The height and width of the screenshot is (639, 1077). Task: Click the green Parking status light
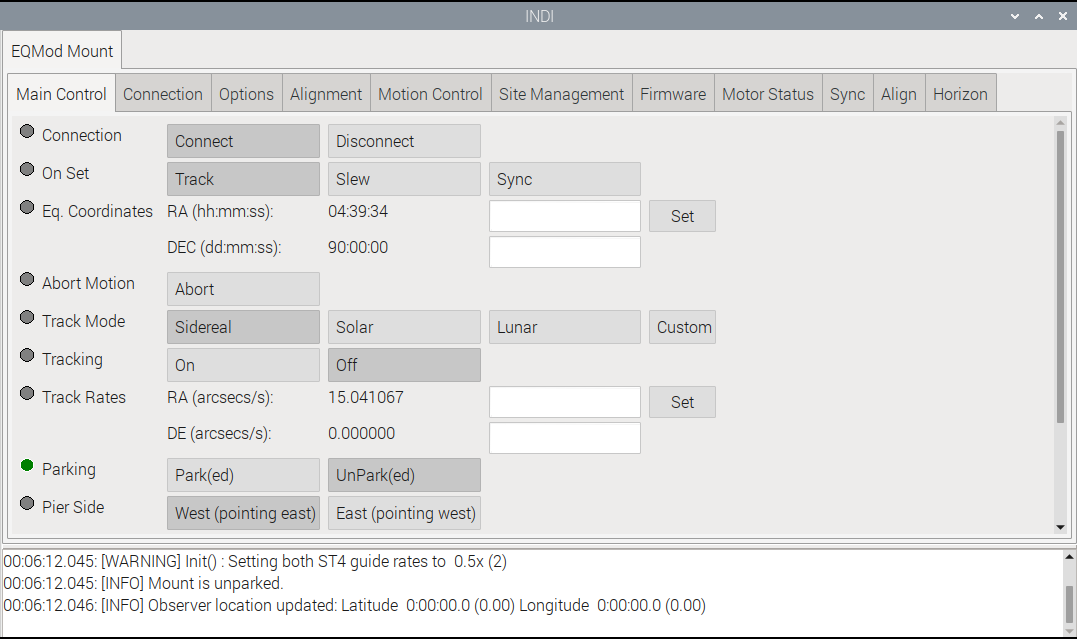pyautogui.click(x=27, y=465)
